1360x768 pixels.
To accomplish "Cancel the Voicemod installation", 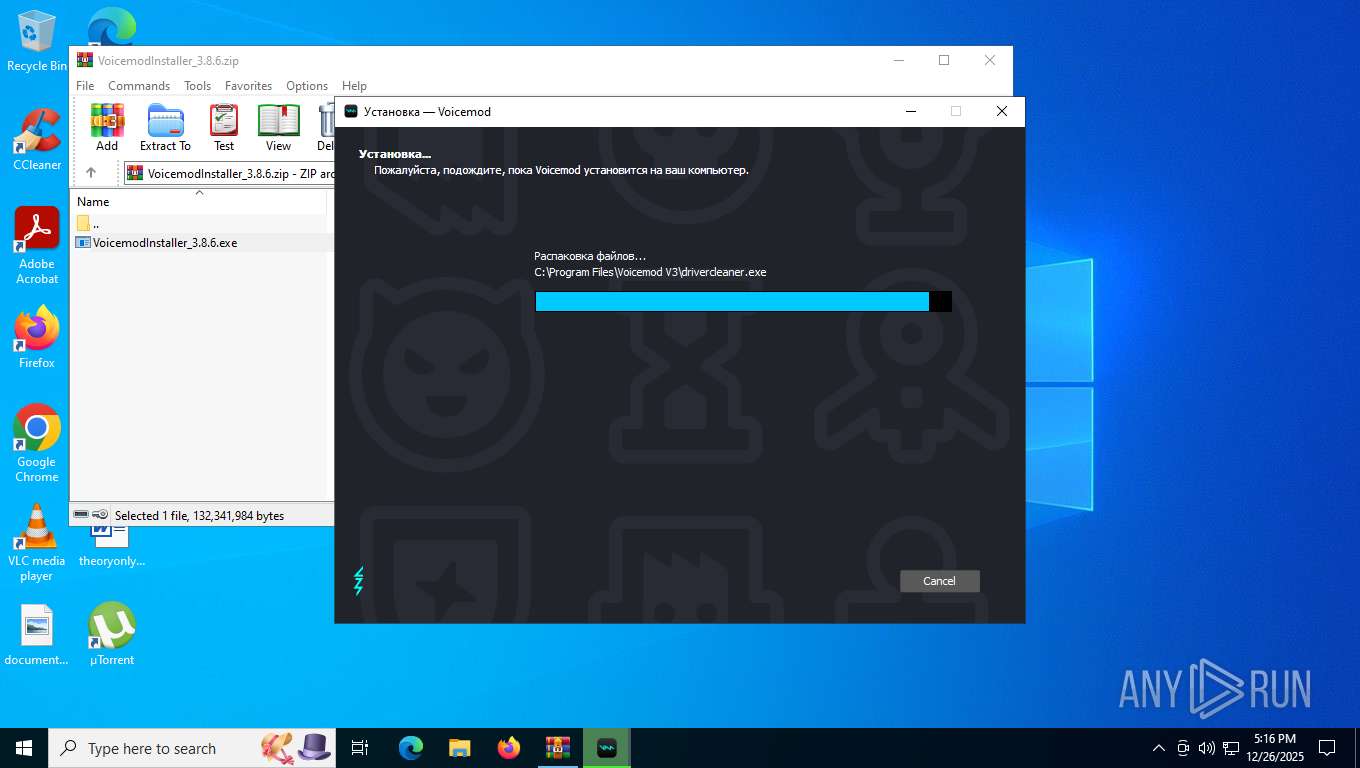I will tap(939, 581).
